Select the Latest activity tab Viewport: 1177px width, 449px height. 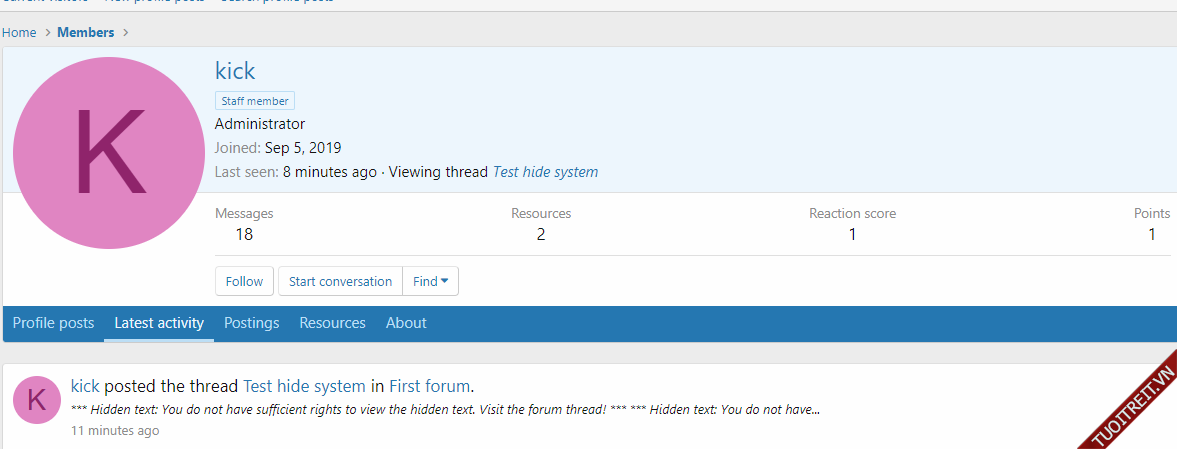click(159, 323)
